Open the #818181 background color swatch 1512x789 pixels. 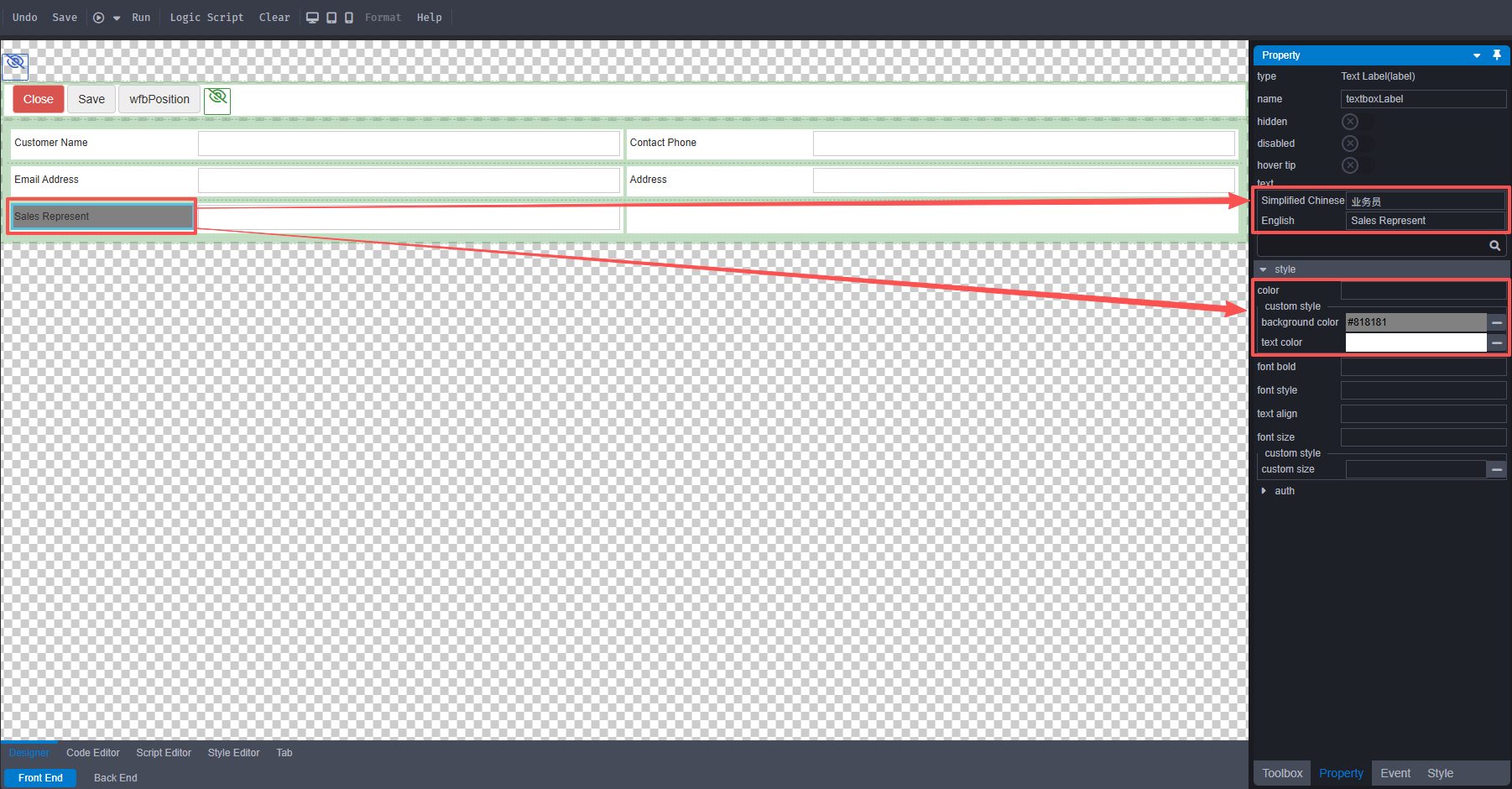(x=1415, y=322)
